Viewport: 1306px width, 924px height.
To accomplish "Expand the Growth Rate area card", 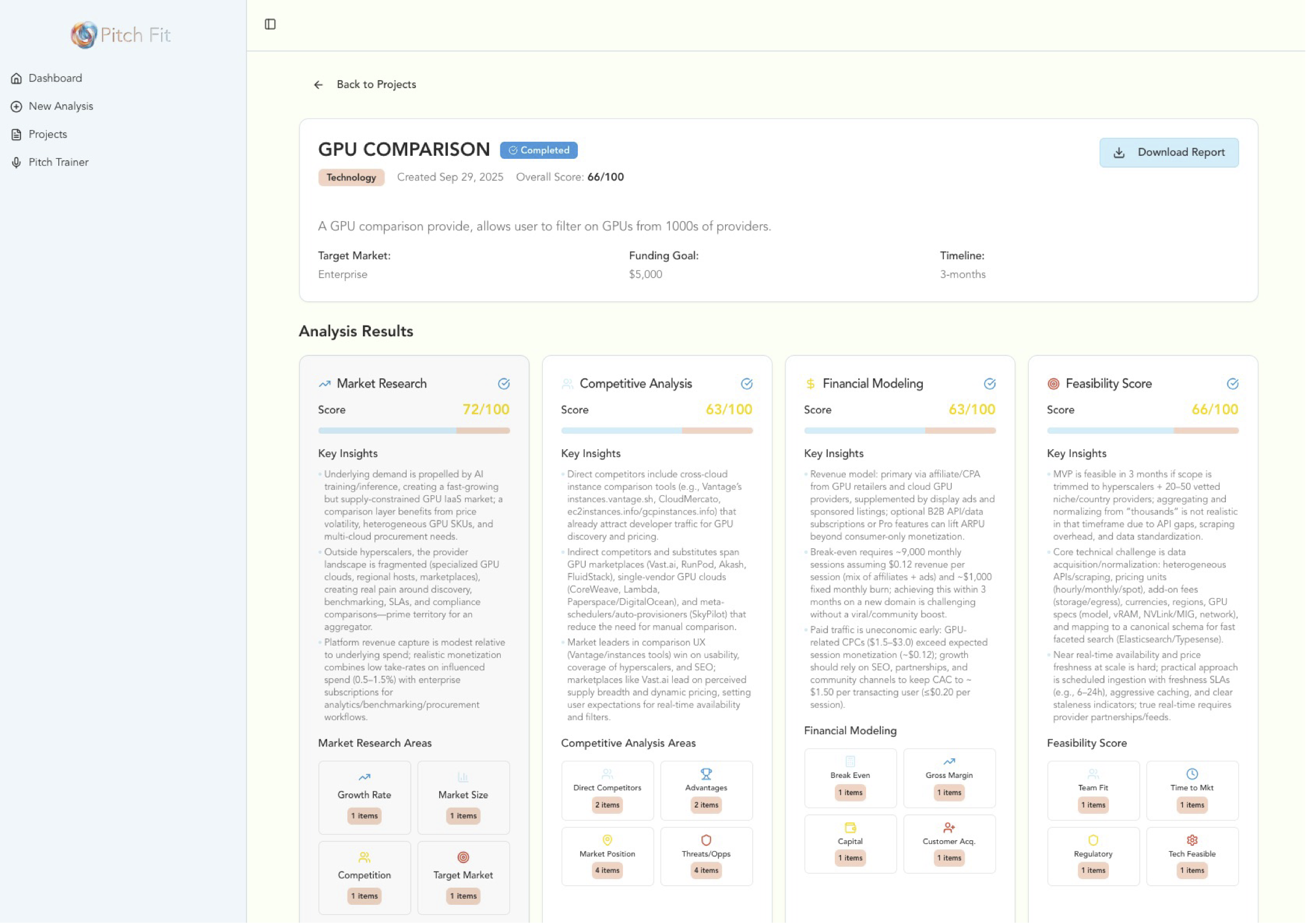I will (x=364, y=797).
